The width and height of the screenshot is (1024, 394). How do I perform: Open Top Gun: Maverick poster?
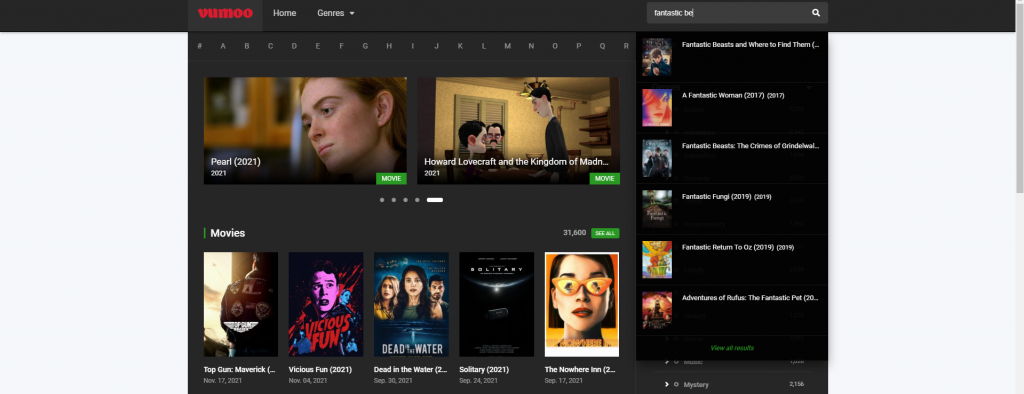241,304
